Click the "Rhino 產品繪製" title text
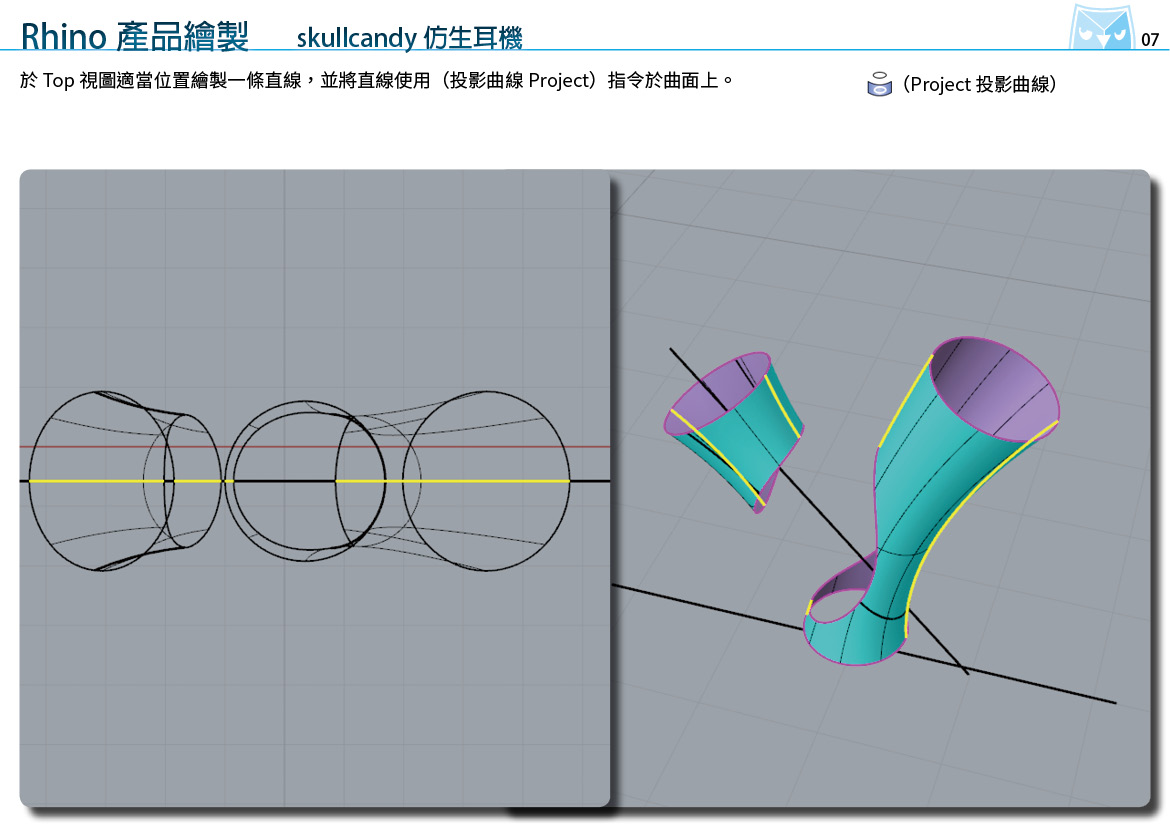The height and width of the screenshot is (827, 1170). click(134, 35)
